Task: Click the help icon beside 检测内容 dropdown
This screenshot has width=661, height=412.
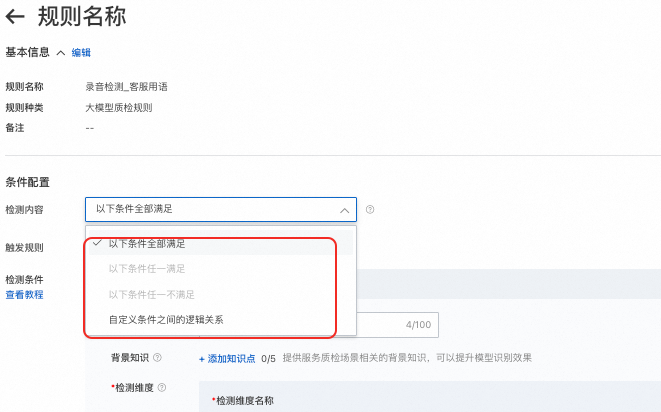Action: [370, 210]
